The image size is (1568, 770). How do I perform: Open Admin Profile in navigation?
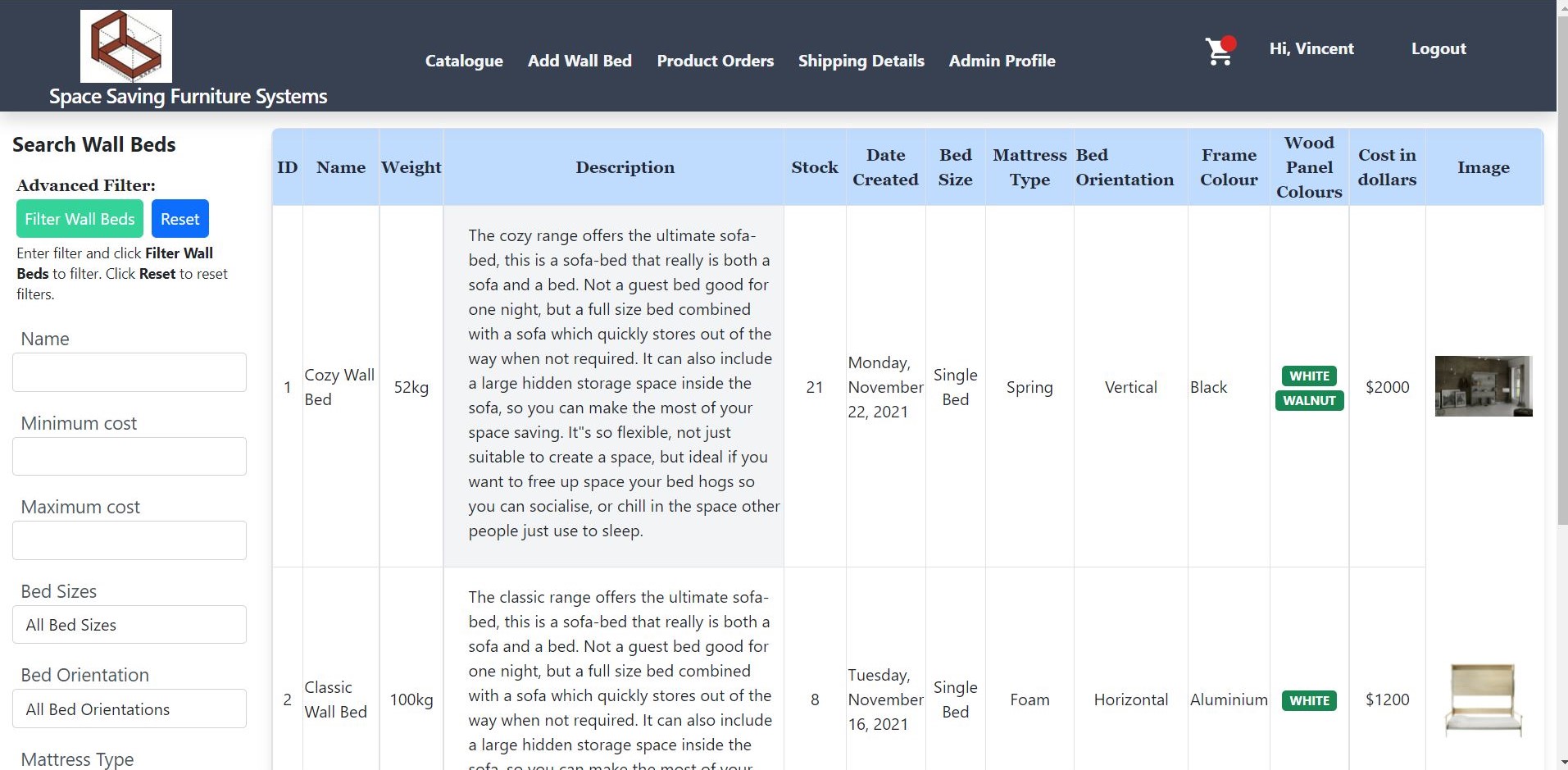[x=1002, y=61]
